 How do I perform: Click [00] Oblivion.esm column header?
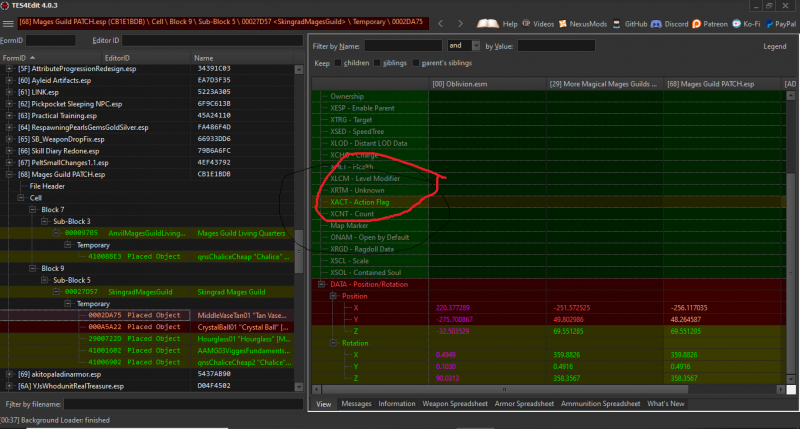(x=487, y=84)
